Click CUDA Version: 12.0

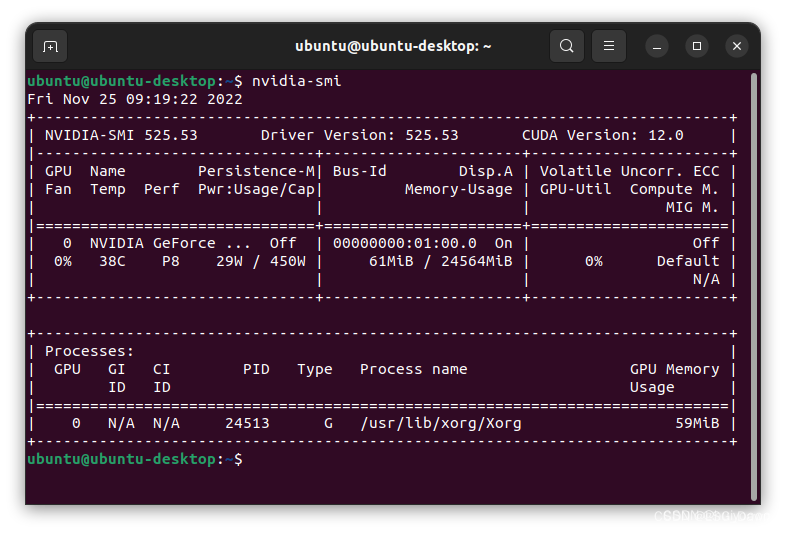point(603,135)
